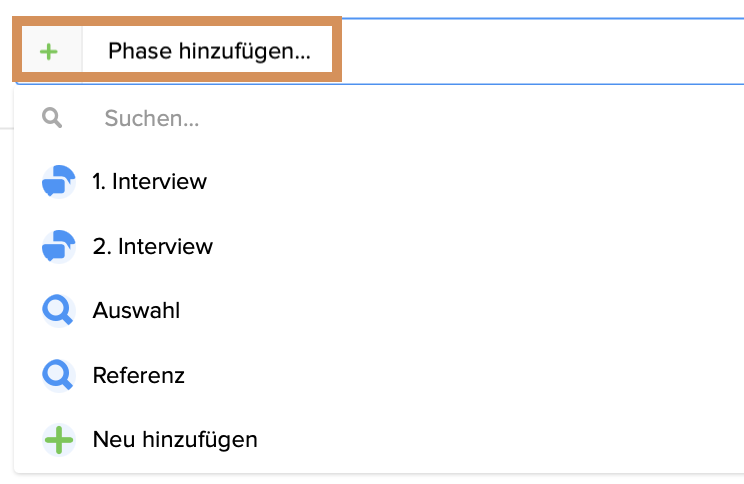This screenshot has width=744, height=484.
Task: Click the "Phase hinzufügen..." text label
Action: point(209,51)
